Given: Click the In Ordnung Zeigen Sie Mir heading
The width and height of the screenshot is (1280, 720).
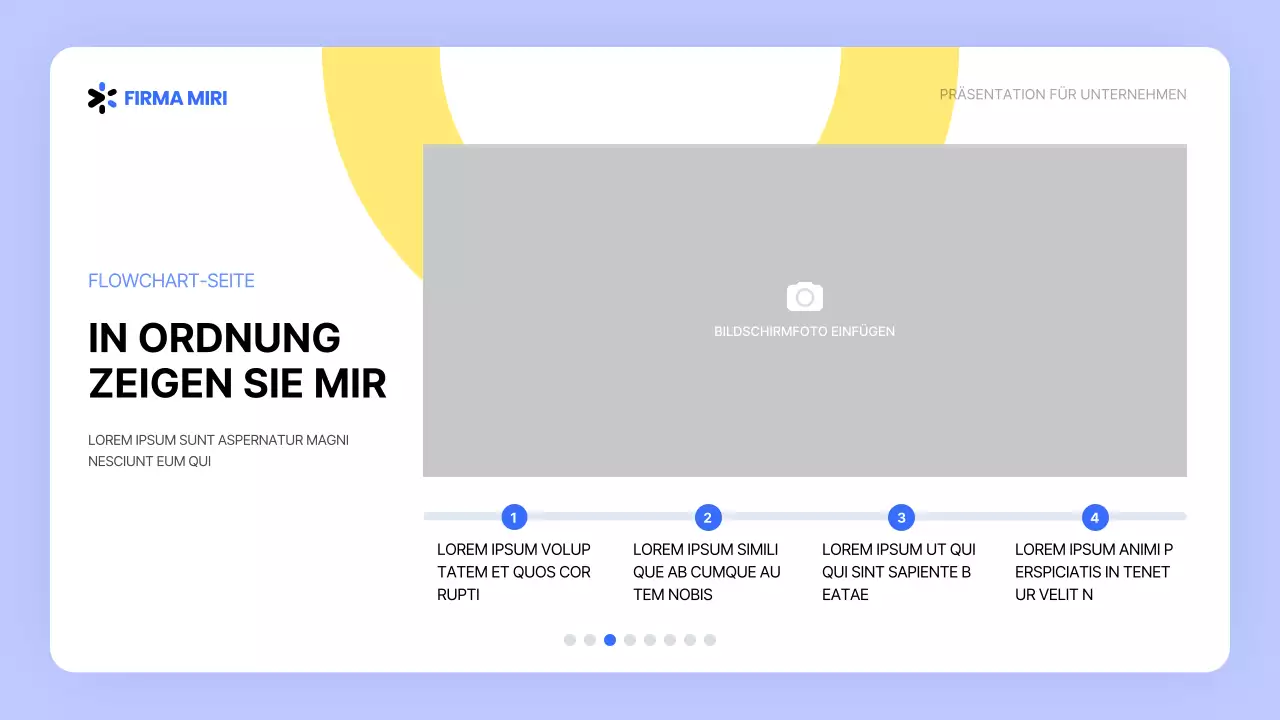Looking at the screenshot, I should pyautogui.click(x=237, y=360).
